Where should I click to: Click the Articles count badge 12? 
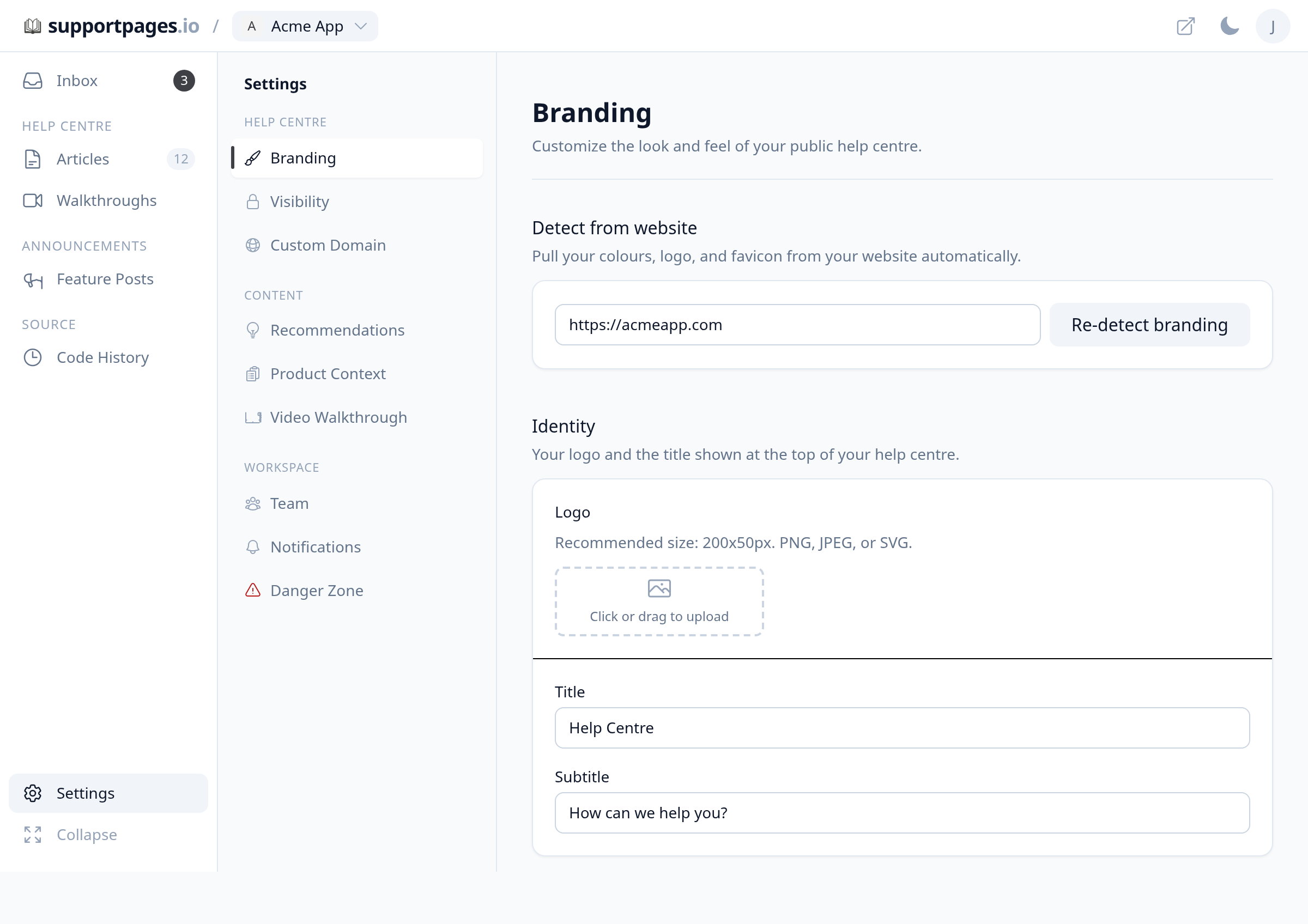point(181,159)
